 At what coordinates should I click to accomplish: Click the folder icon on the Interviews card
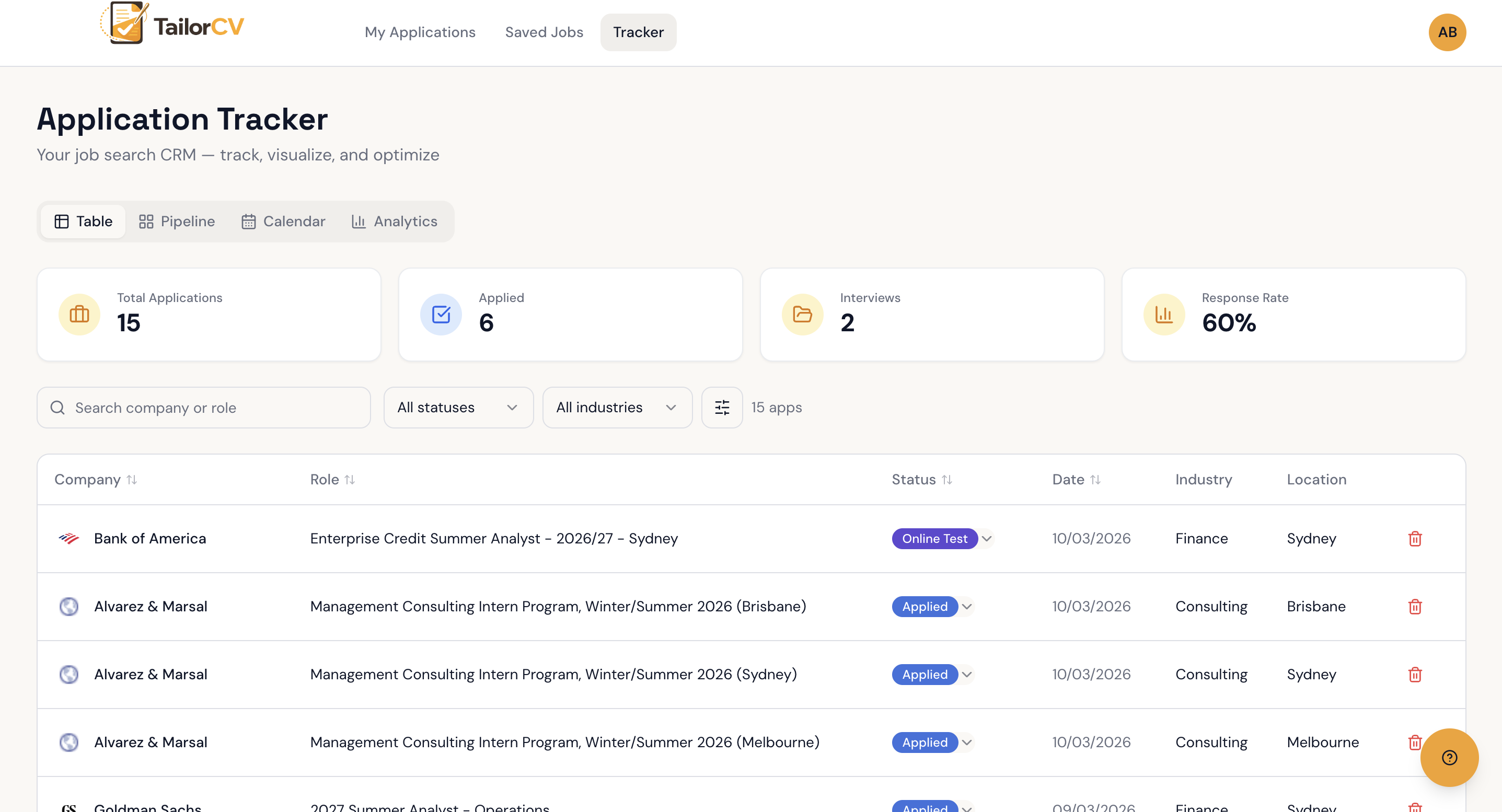pyautogui.click(x=802, y=314)
